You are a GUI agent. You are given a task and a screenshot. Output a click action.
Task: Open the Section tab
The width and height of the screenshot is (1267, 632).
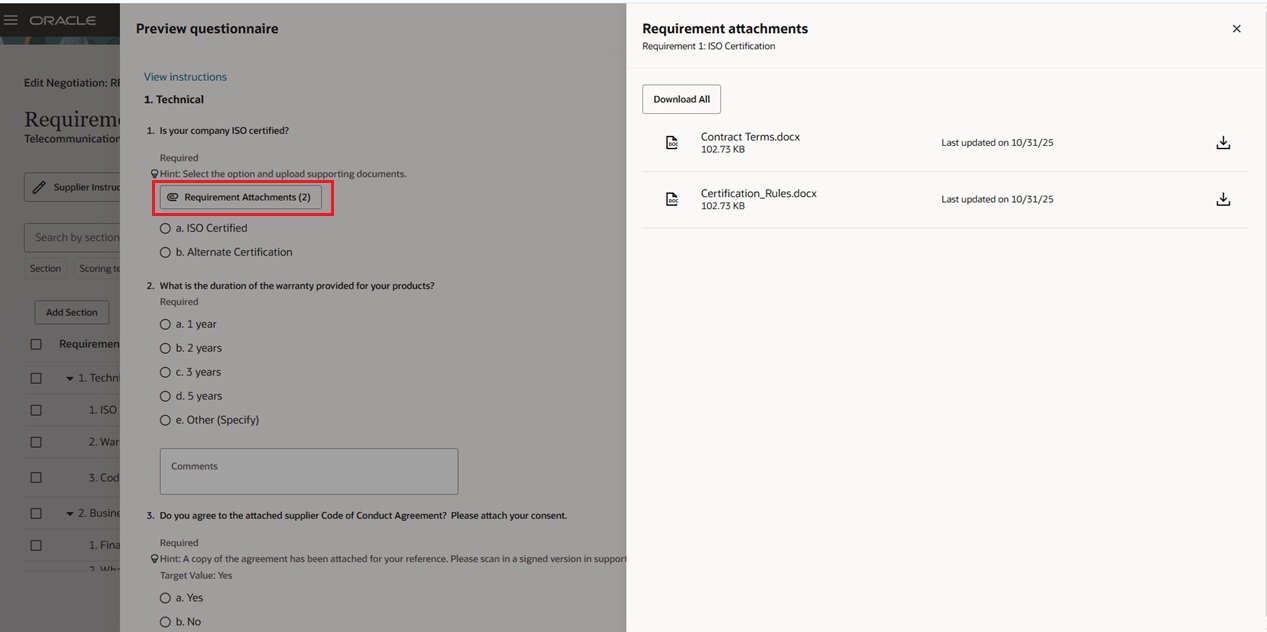[x=45, y=268]
